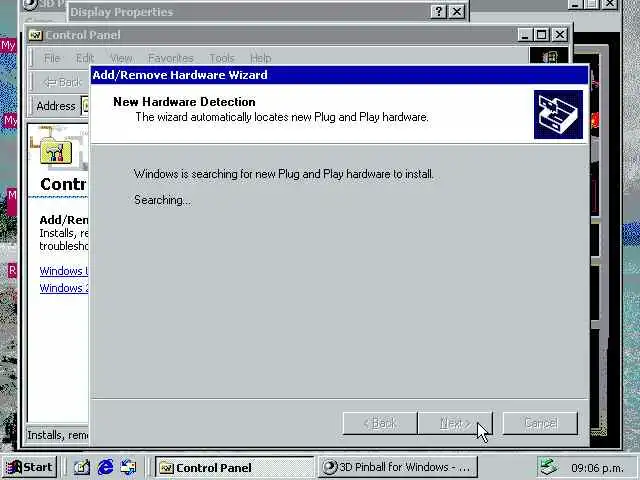Close the Control Panel window

(560, 35)
